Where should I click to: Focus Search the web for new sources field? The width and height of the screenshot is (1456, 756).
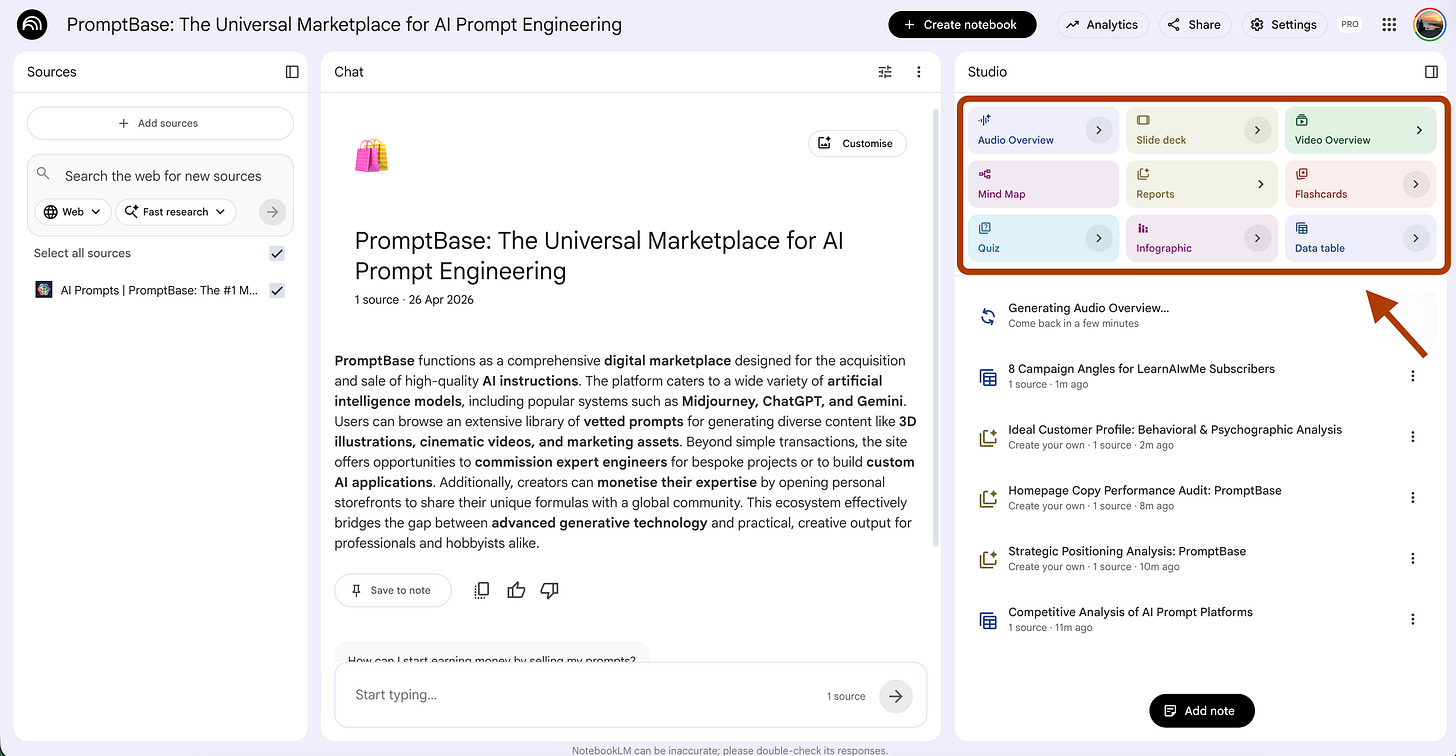(163, 176)
